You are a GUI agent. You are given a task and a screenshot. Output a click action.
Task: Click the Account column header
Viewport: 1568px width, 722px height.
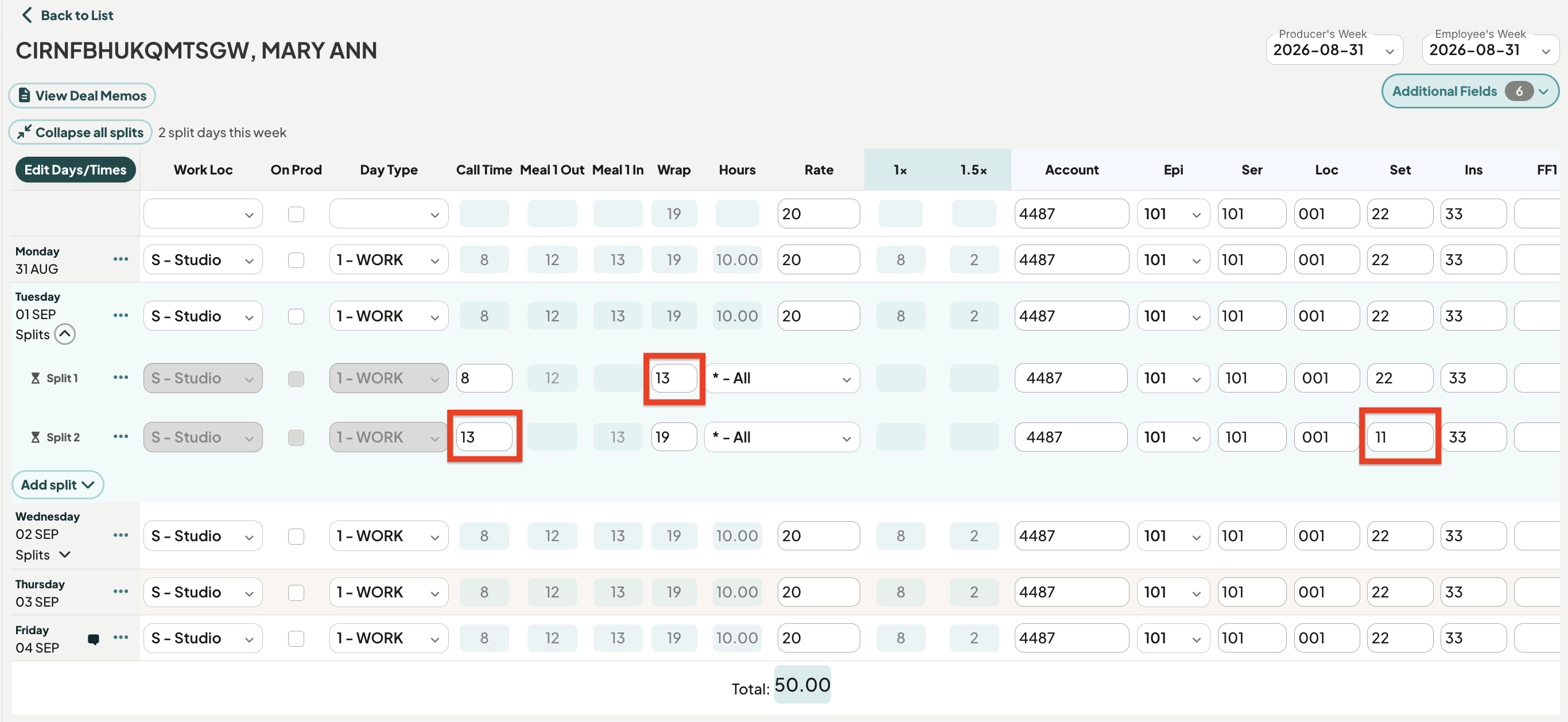point(1072,169)
